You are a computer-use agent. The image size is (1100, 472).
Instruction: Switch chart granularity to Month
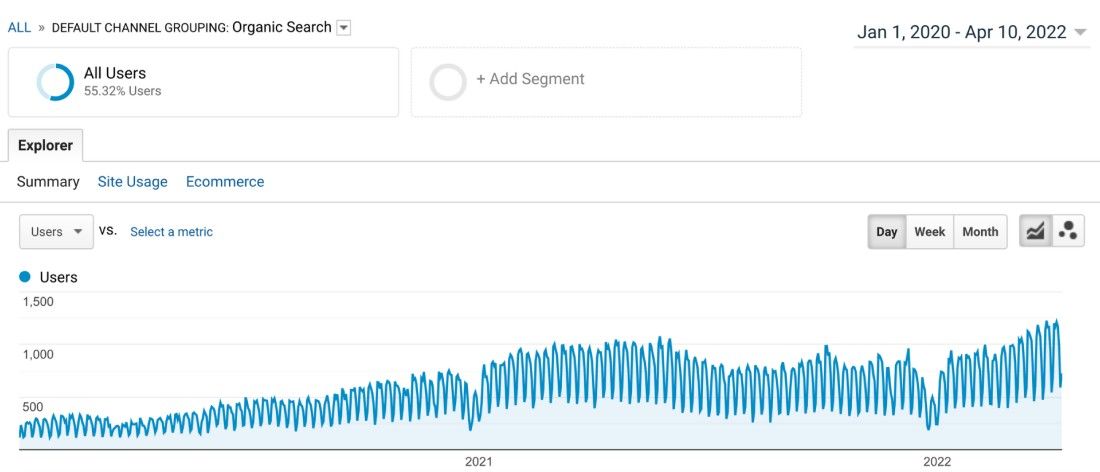[x=980, y=231]
